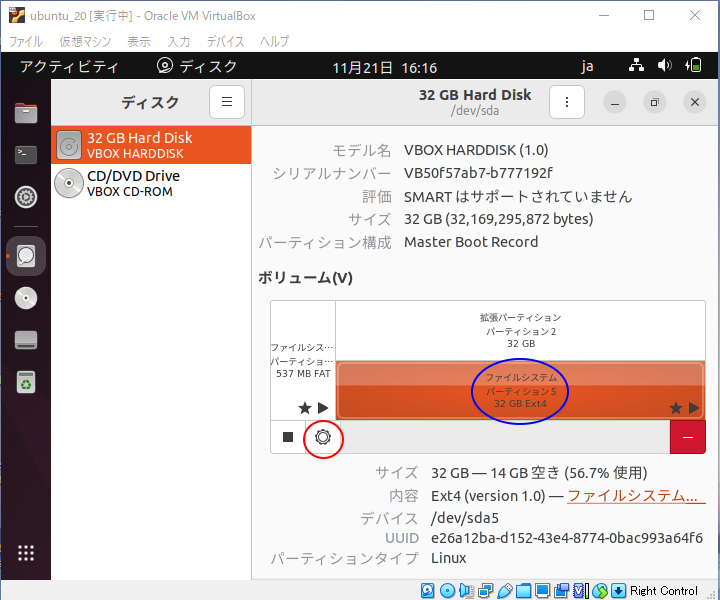The width and height of the screenshot is (720, 600).
Task: Click the Right Control host key label
Action: point(664,590)
